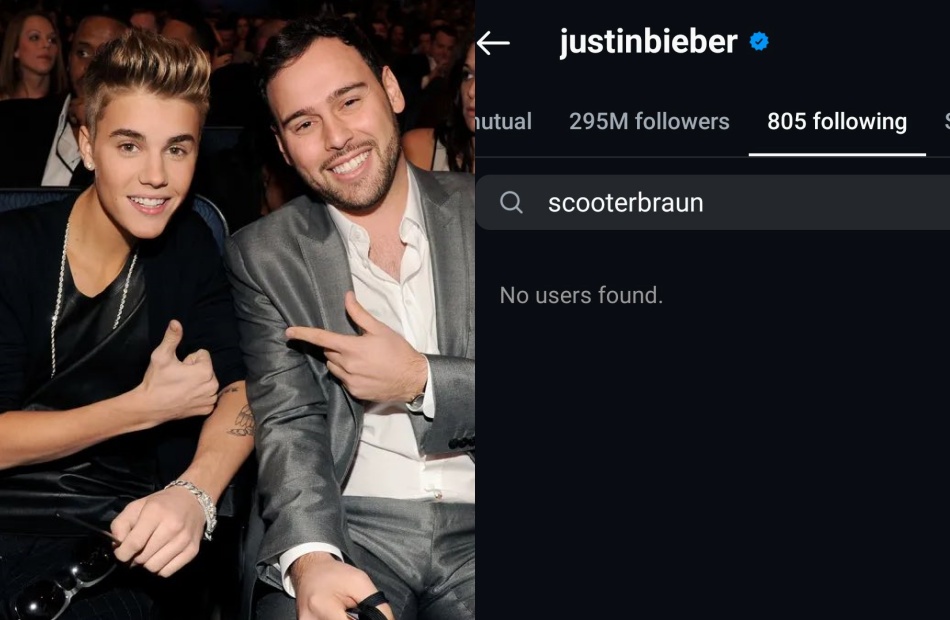Click the white underline beneath 805 following
The height and width of the screenshot is (620, 950).
[837, 155]
